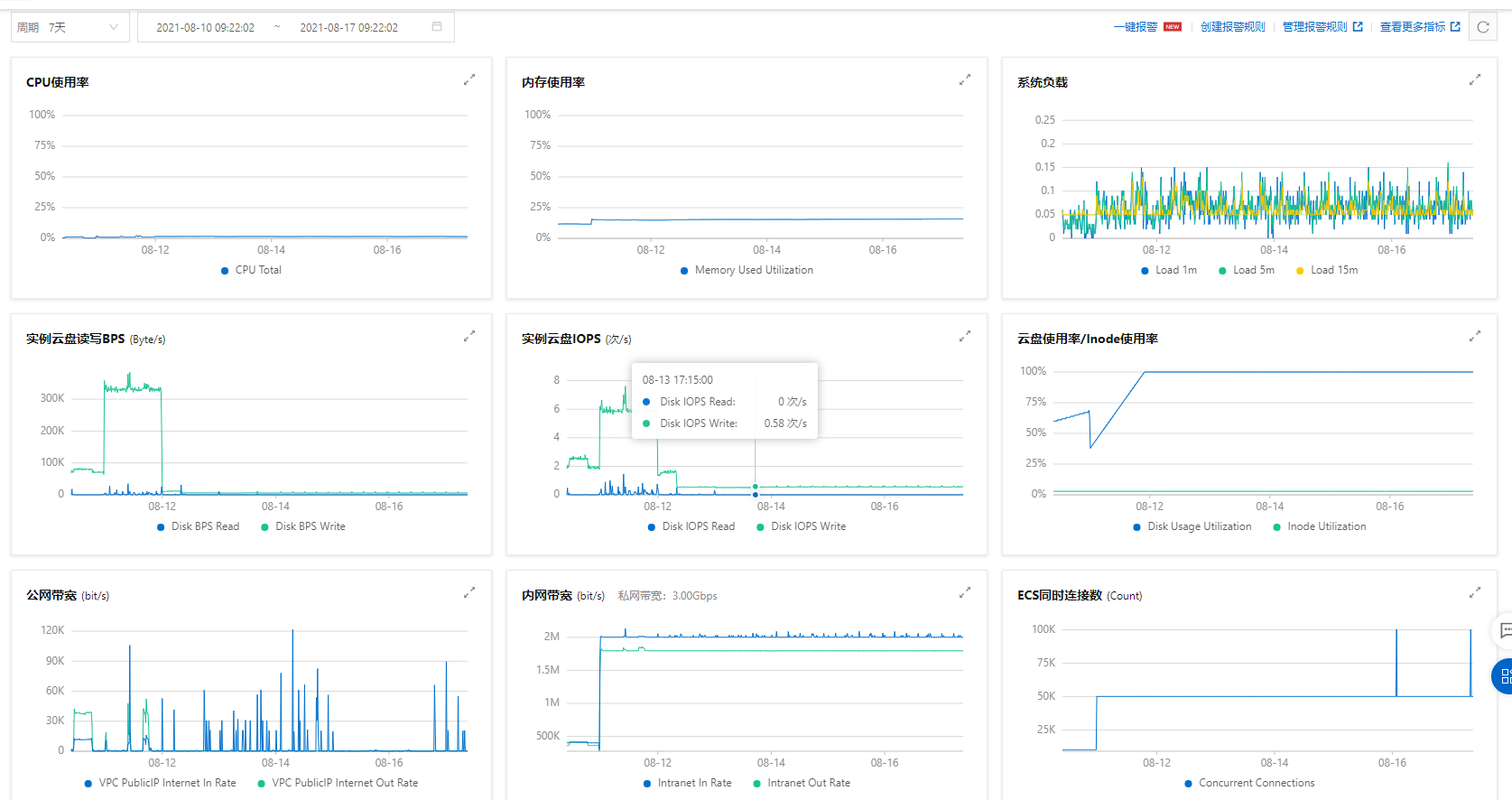
Task: Expand the 系统负载 chart to fullscreen
Action: click(x=1475, y=79)
